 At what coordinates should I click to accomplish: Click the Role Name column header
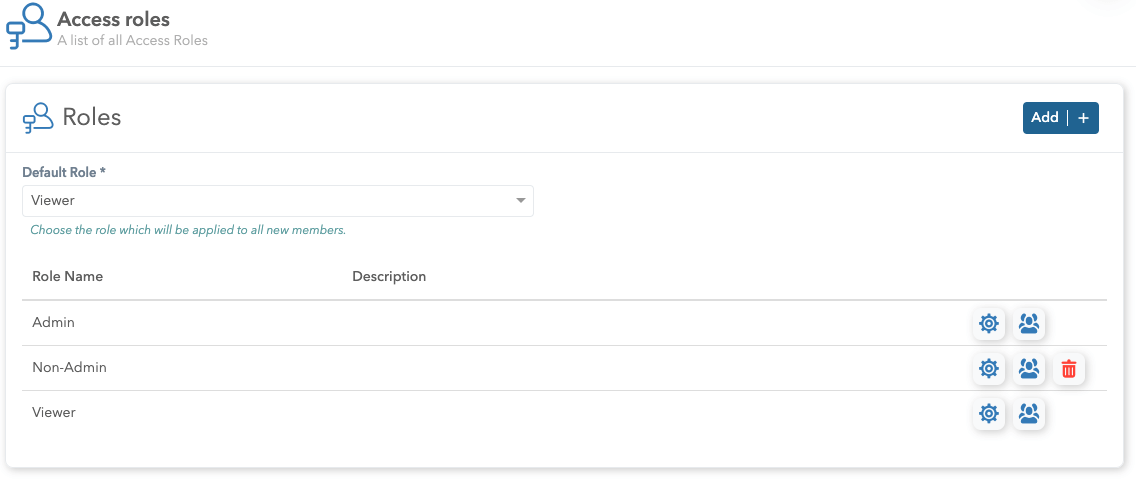coord(67,276)
